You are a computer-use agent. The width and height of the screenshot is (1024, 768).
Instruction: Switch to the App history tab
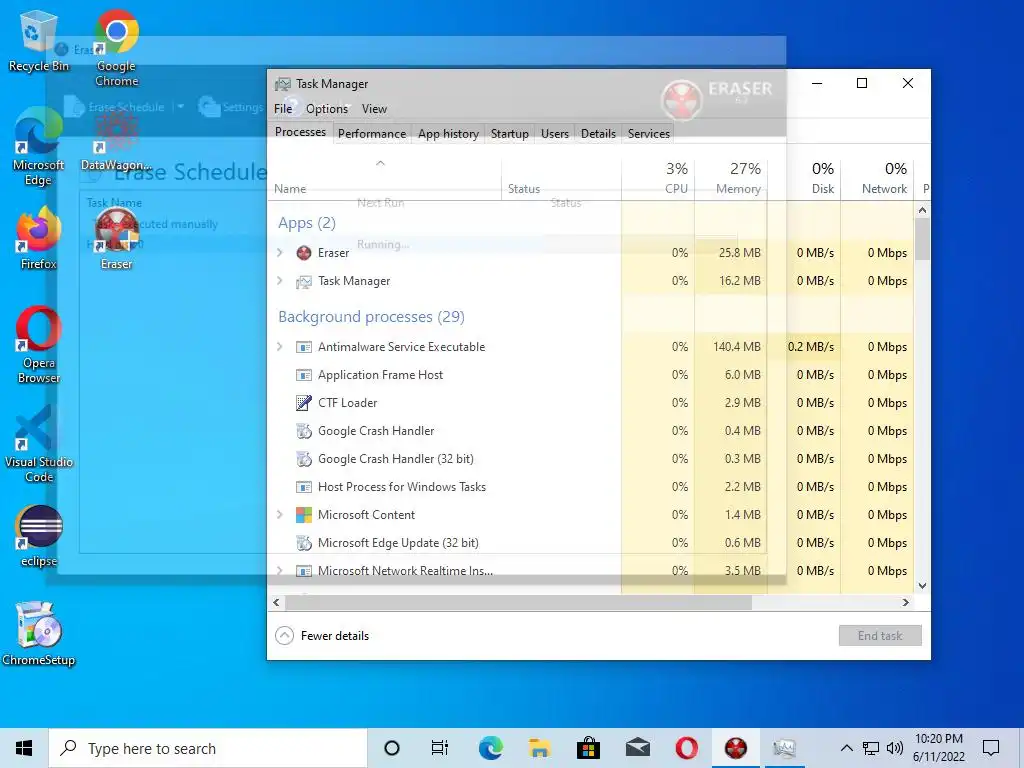pos(448,134)
